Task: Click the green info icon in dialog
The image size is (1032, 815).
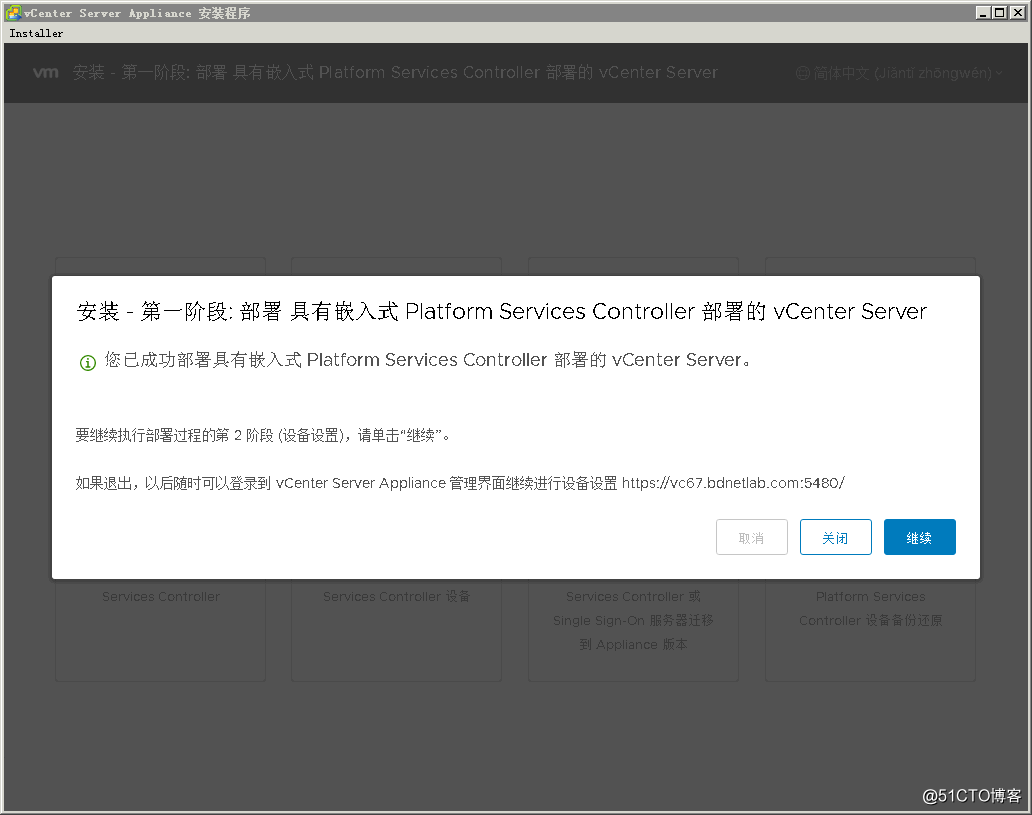Action: [x=88, y=362]
